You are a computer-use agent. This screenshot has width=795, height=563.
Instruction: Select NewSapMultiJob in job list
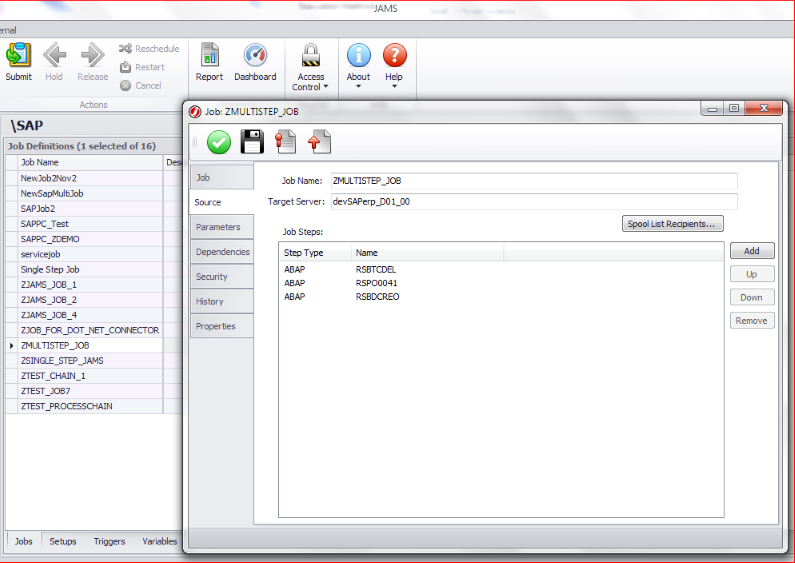[90, 193]
